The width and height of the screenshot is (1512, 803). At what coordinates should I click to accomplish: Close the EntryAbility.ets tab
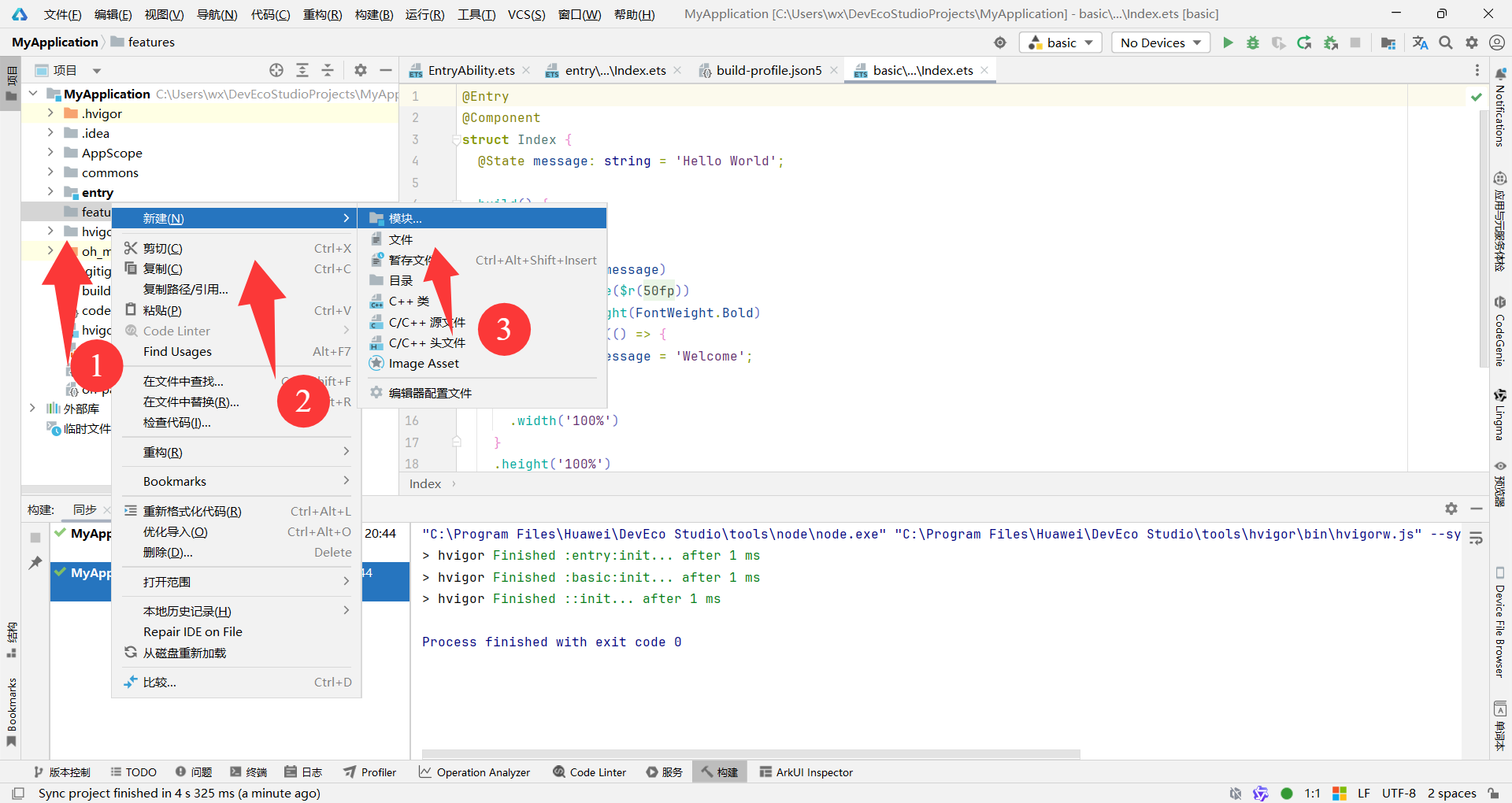pos(526,70)
